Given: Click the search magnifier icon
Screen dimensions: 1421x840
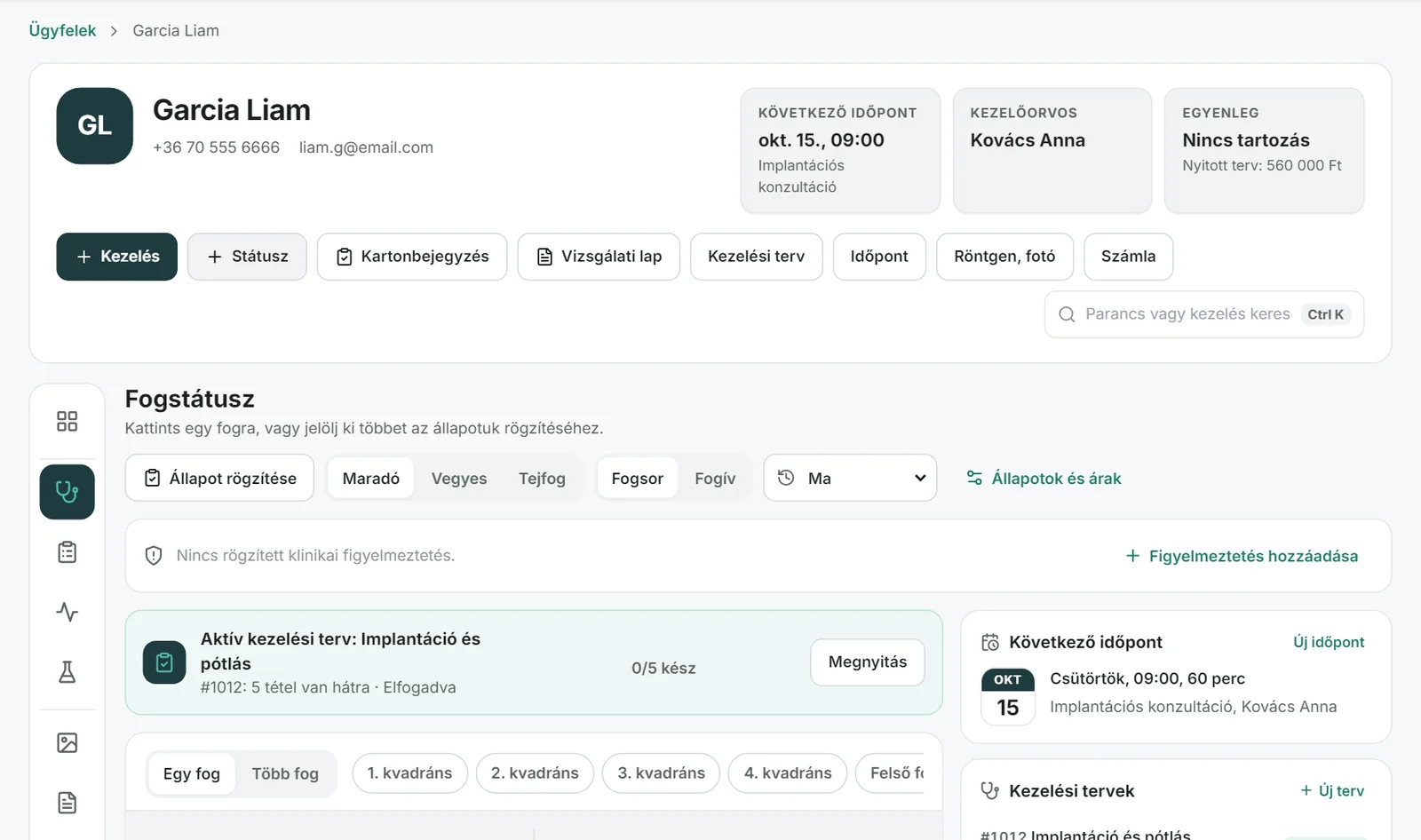Looking at the screenshot, I should point(1067,314).
